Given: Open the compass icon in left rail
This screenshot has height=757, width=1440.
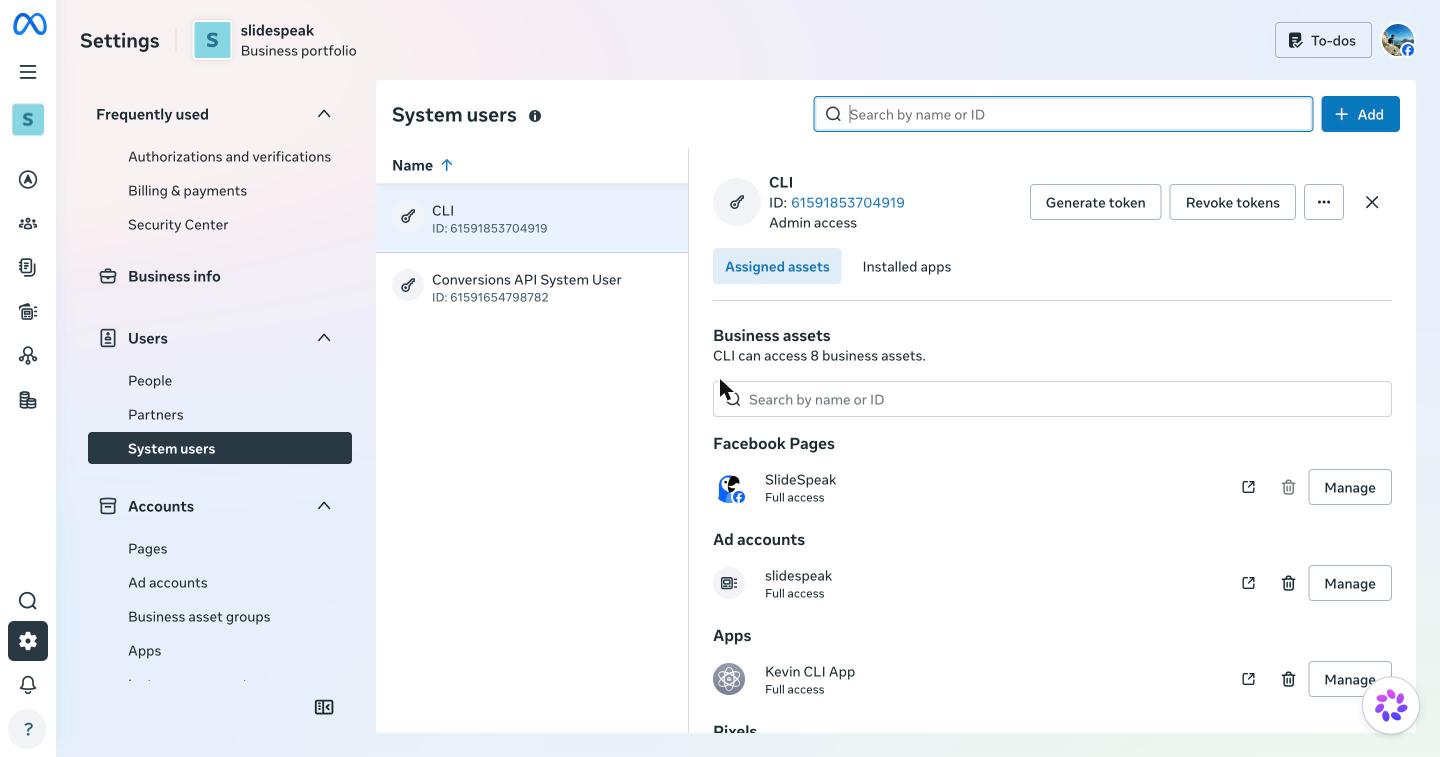Looking at the screenshot, I should pos(28,180).
